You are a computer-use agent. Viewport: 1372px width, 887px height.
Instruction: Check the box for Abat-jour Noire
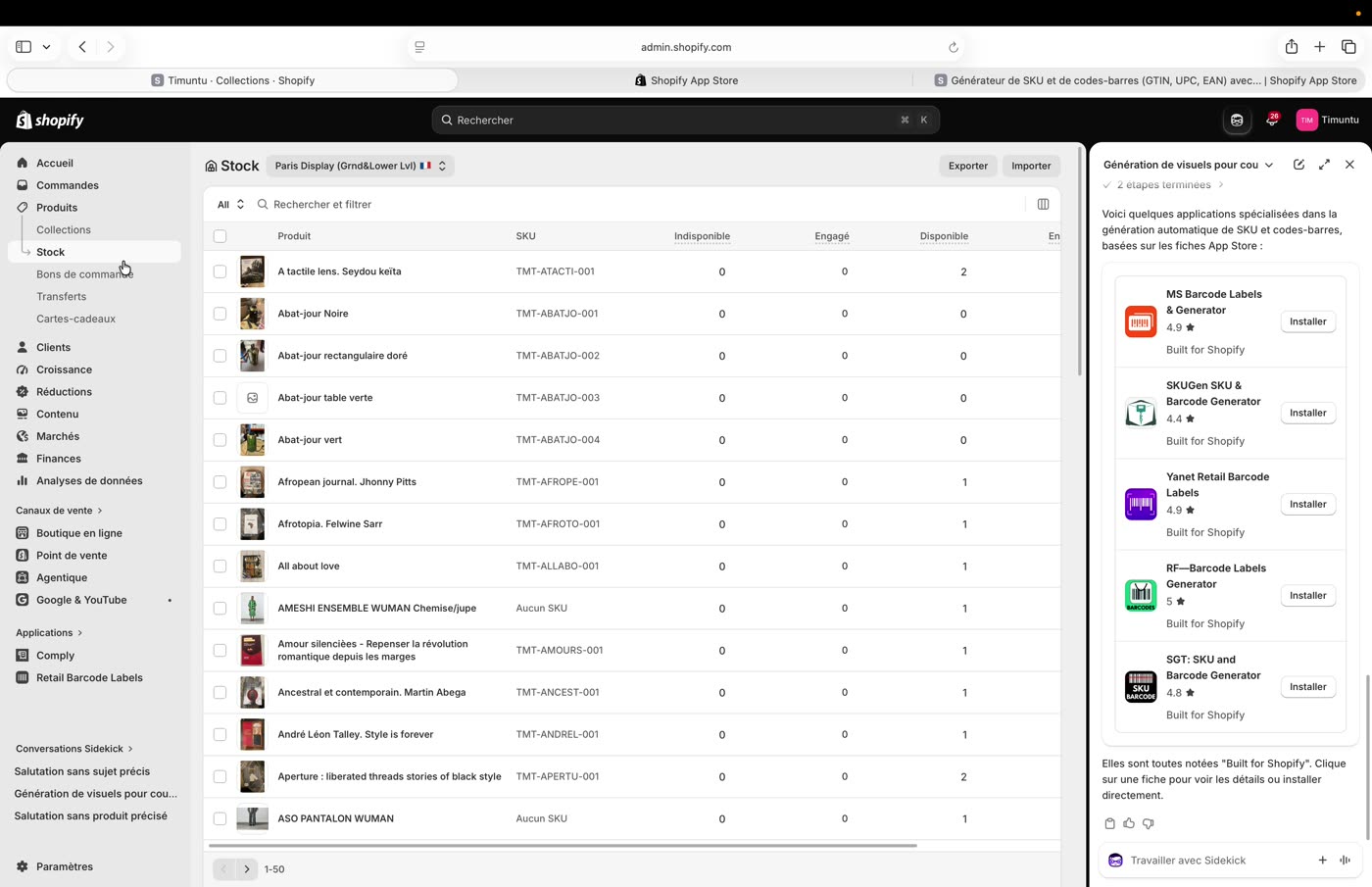click(x=220, y=314)
